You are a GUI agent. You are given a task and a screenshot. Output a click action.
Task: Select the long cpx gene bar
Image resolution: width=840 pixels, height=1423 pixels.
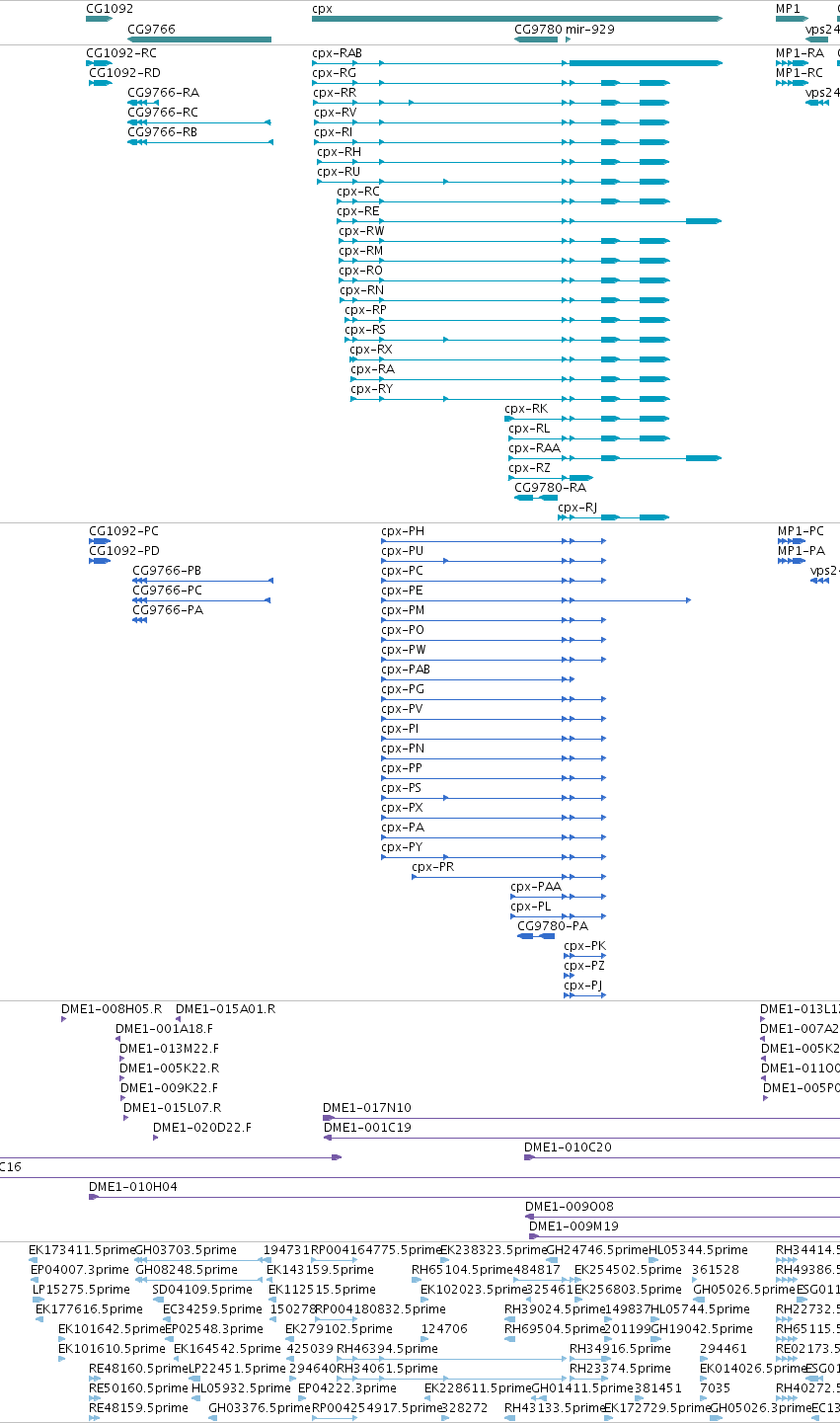[517, 19]
